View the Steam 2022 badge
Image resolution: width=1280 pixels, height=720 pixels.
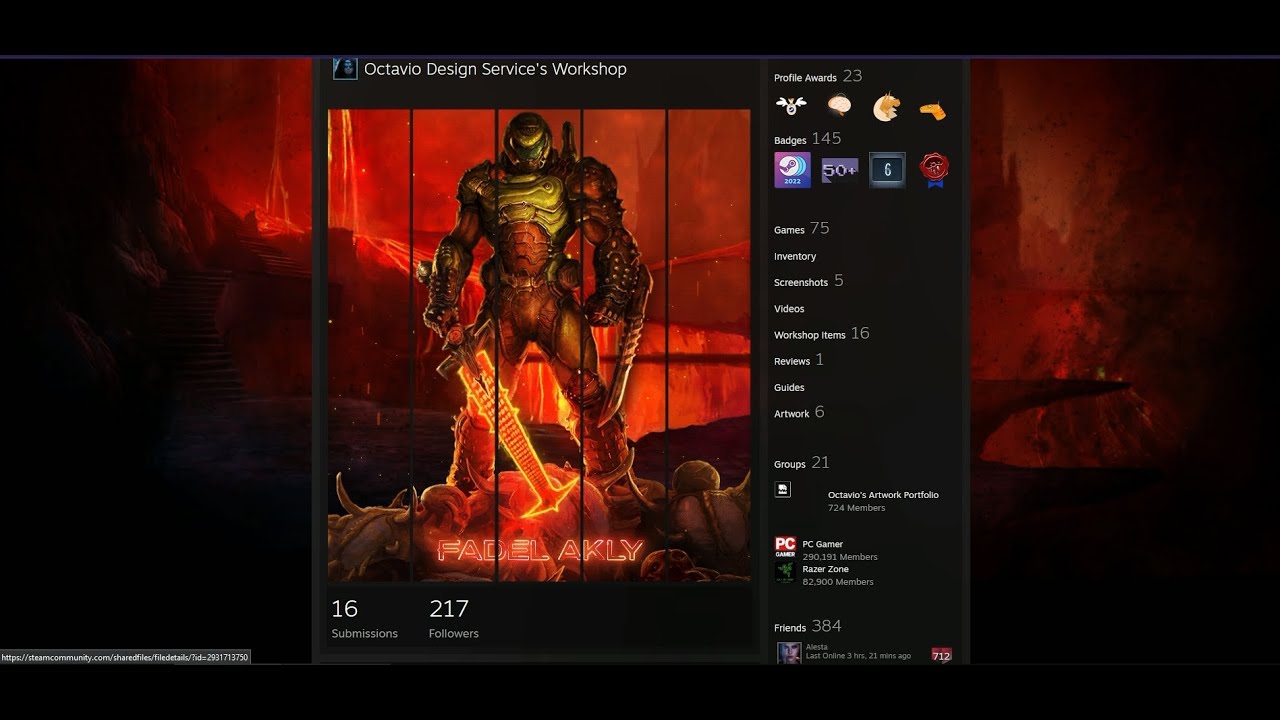coord(792,170)
